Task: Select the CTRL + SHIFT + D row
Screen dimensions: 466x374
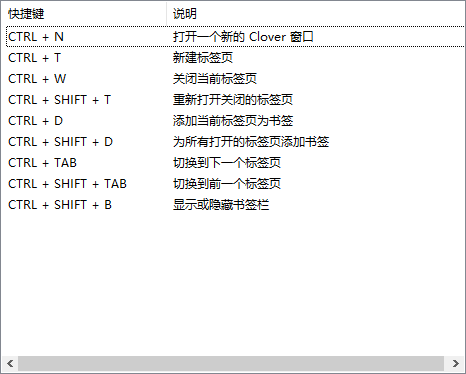Action: pos(235,142)
